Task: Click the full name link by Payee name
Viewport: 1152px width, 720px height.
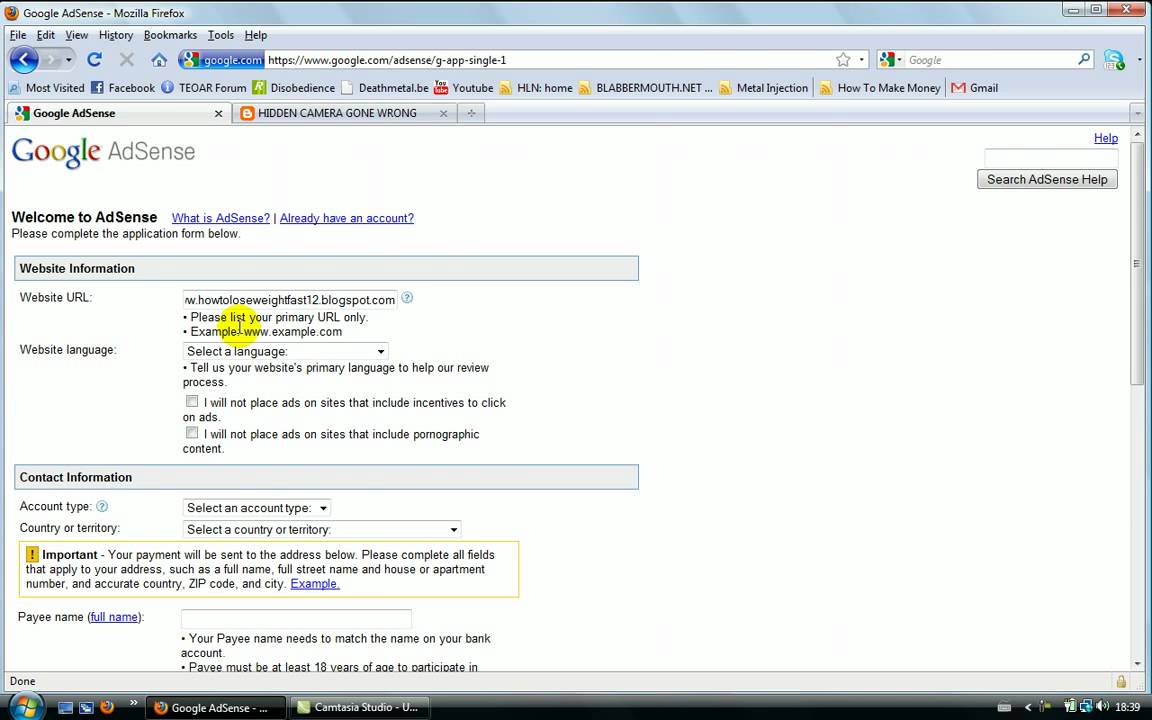Action: tap(114, 617)
